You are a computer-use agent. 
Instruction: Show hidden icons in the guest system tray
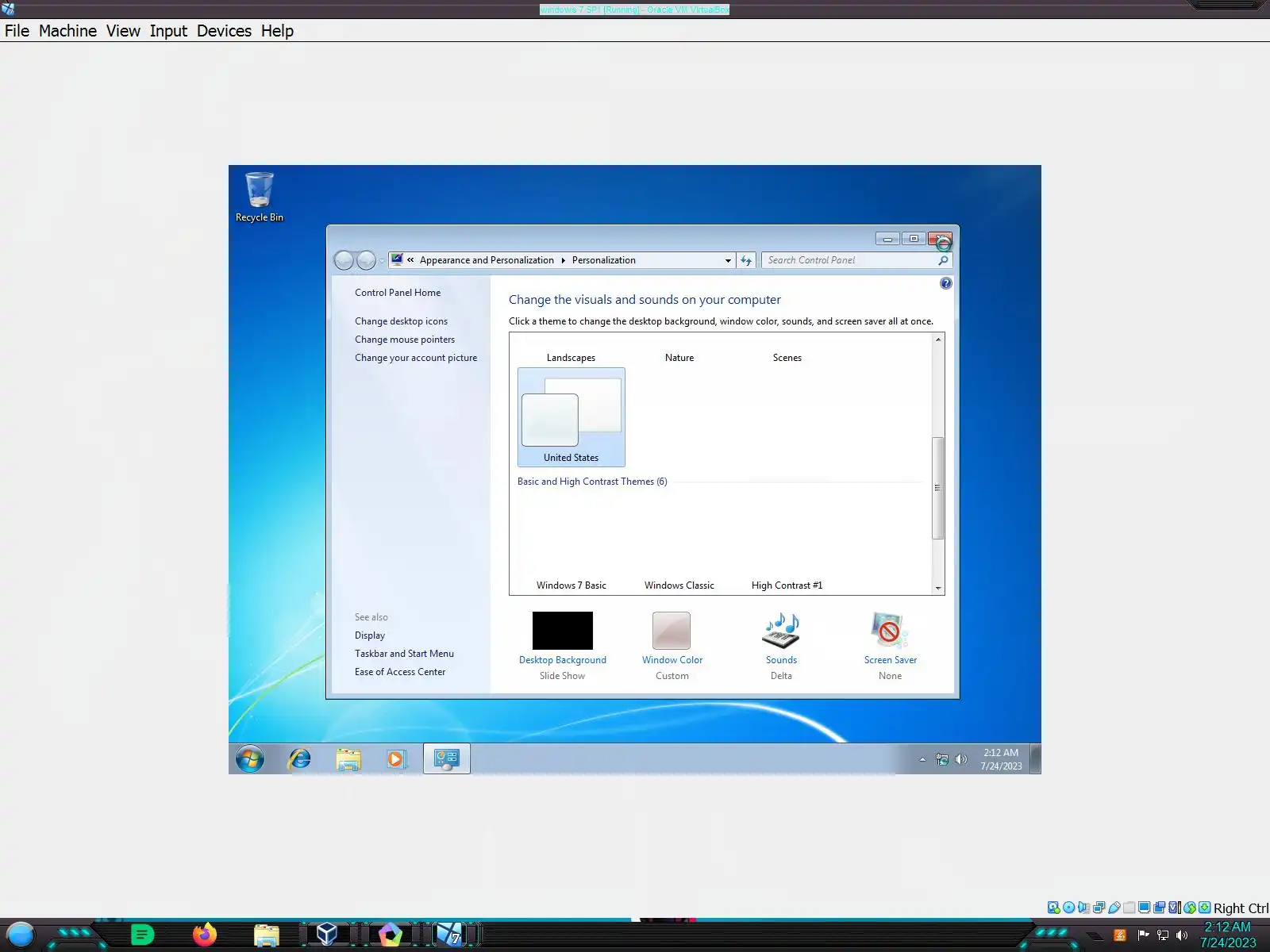(922, 759)
